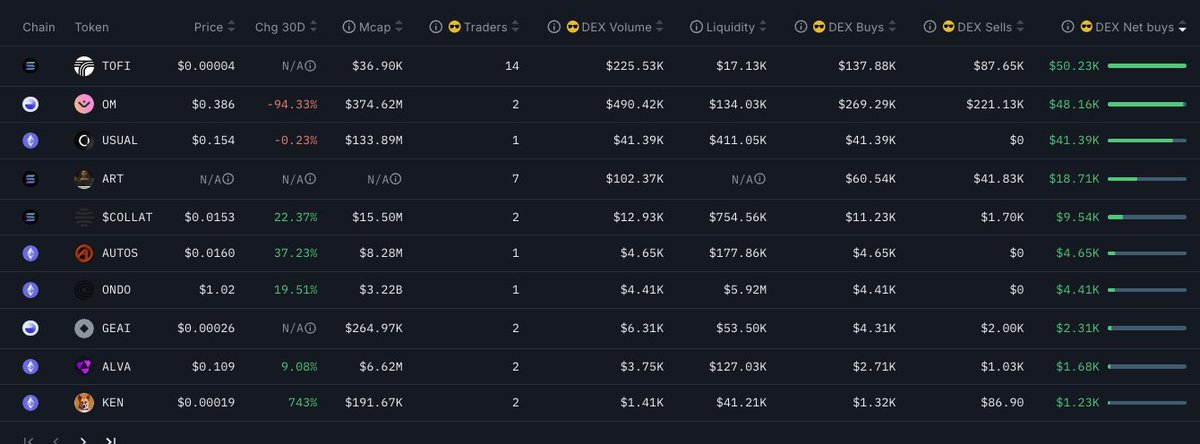This screenshot has height=444, width=1200.
Task: Sort by Traders using its sort arrows
Action: coord(516,27)
